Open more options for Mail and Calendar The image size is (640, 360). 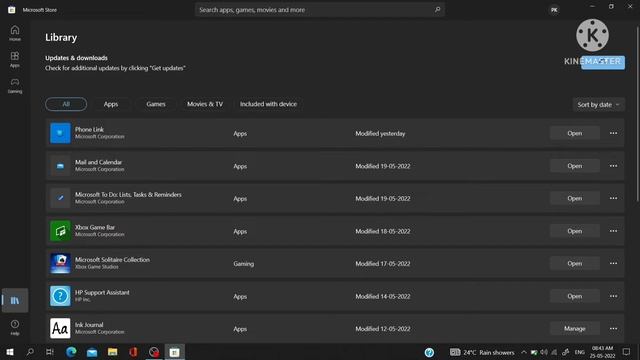tap(613, 166)
